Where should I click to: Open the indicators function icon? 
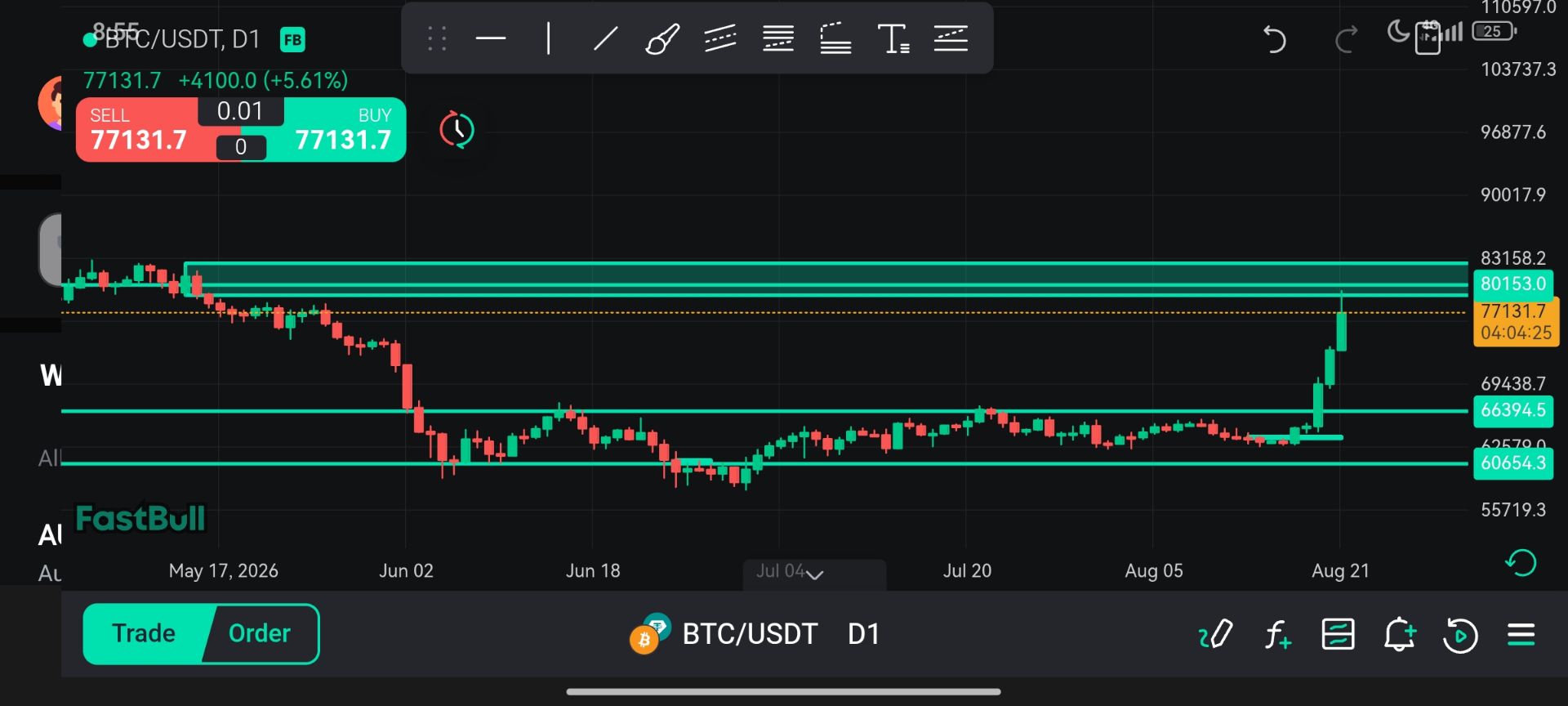point(1277,634)
